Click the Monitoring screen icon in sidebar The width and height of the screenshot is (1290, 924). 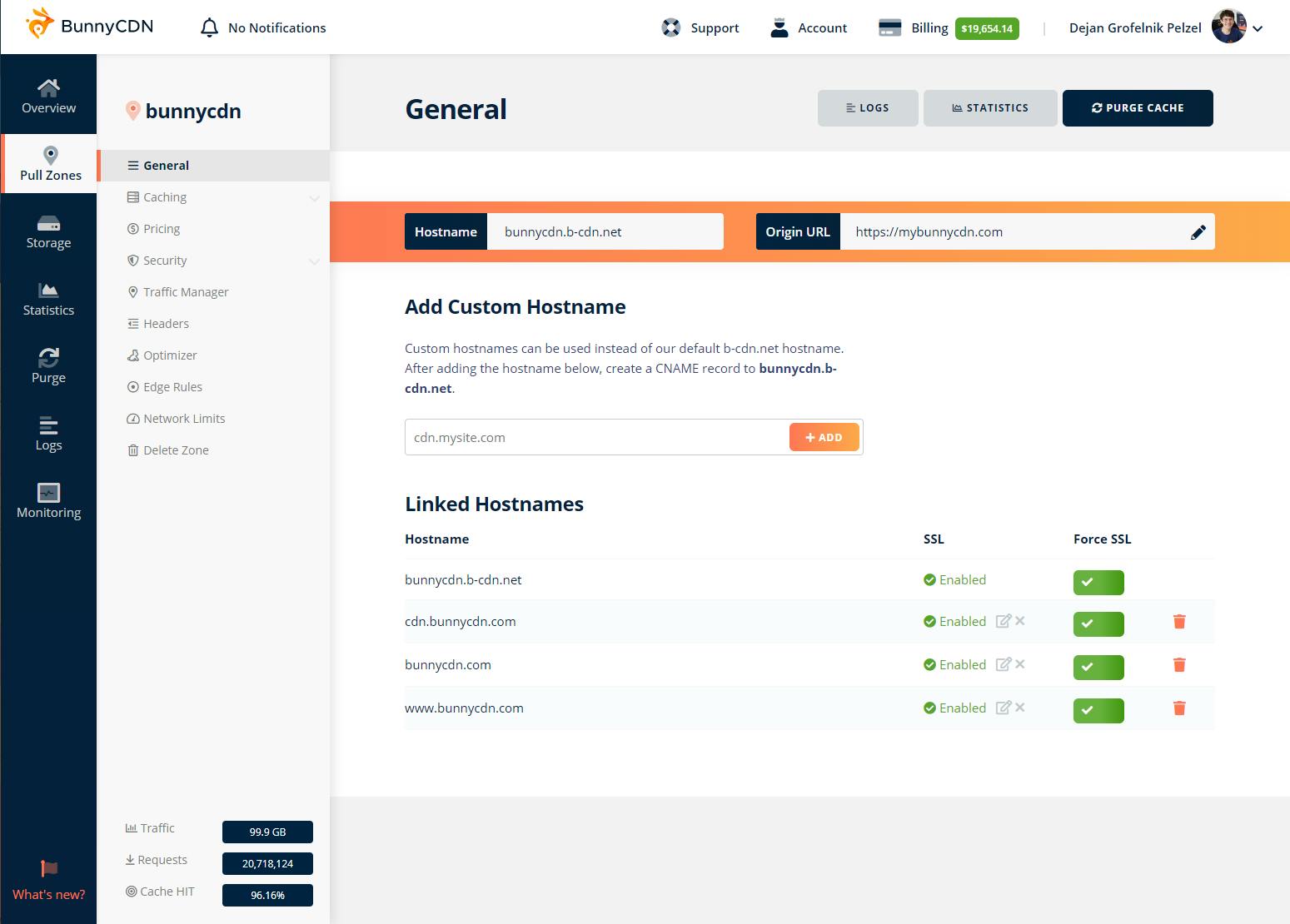point(49,493)
